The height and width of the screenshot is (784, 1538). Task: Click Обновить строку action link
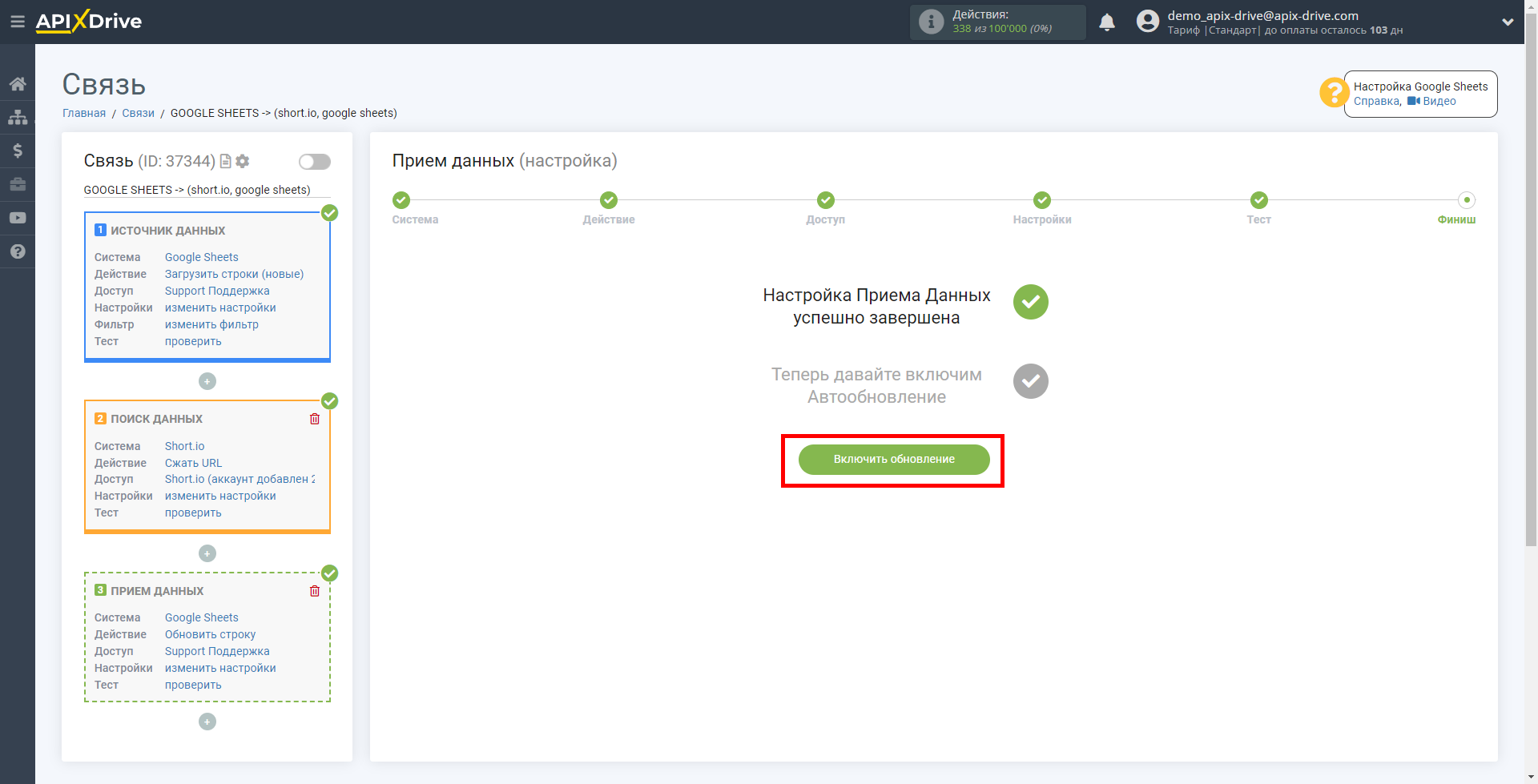click(x=210, y=634)
